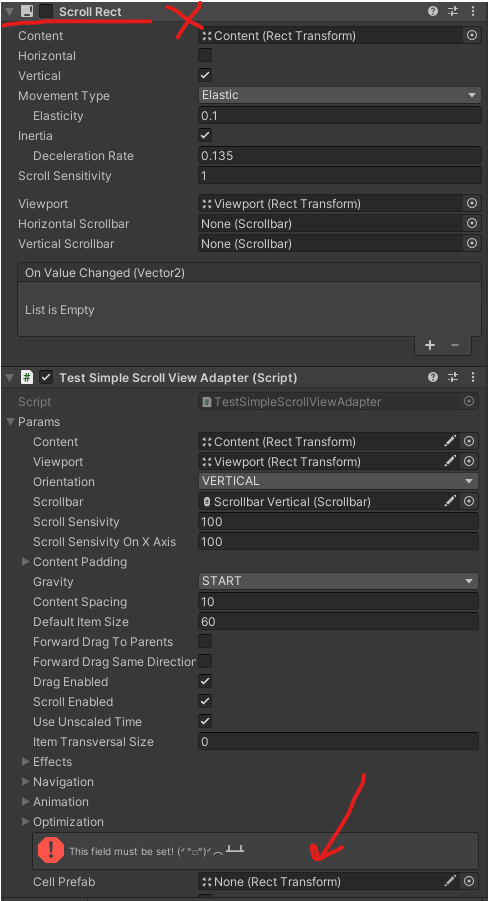This screenshot has height=901, width=488.
Task: Open object picker for Scroll Rect Content field
Action: coord(472,36)
